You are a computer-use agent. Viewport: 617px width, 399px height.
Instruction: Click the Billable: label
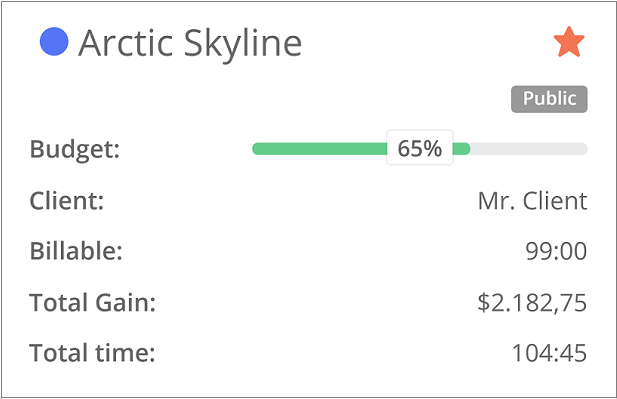coord(76,251)
